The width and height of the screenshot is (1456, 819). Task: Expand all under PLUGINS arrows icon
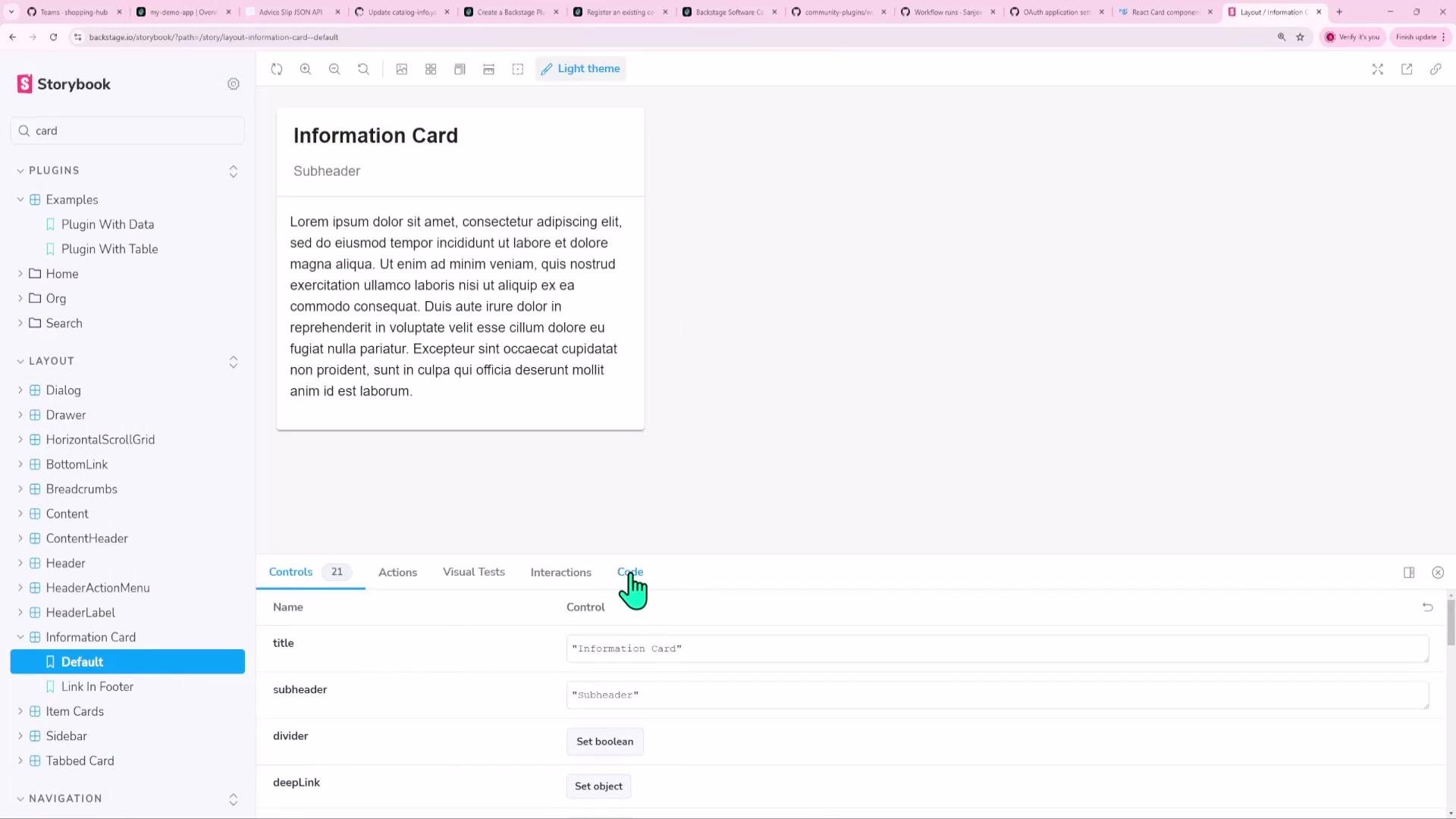[234, 171]
